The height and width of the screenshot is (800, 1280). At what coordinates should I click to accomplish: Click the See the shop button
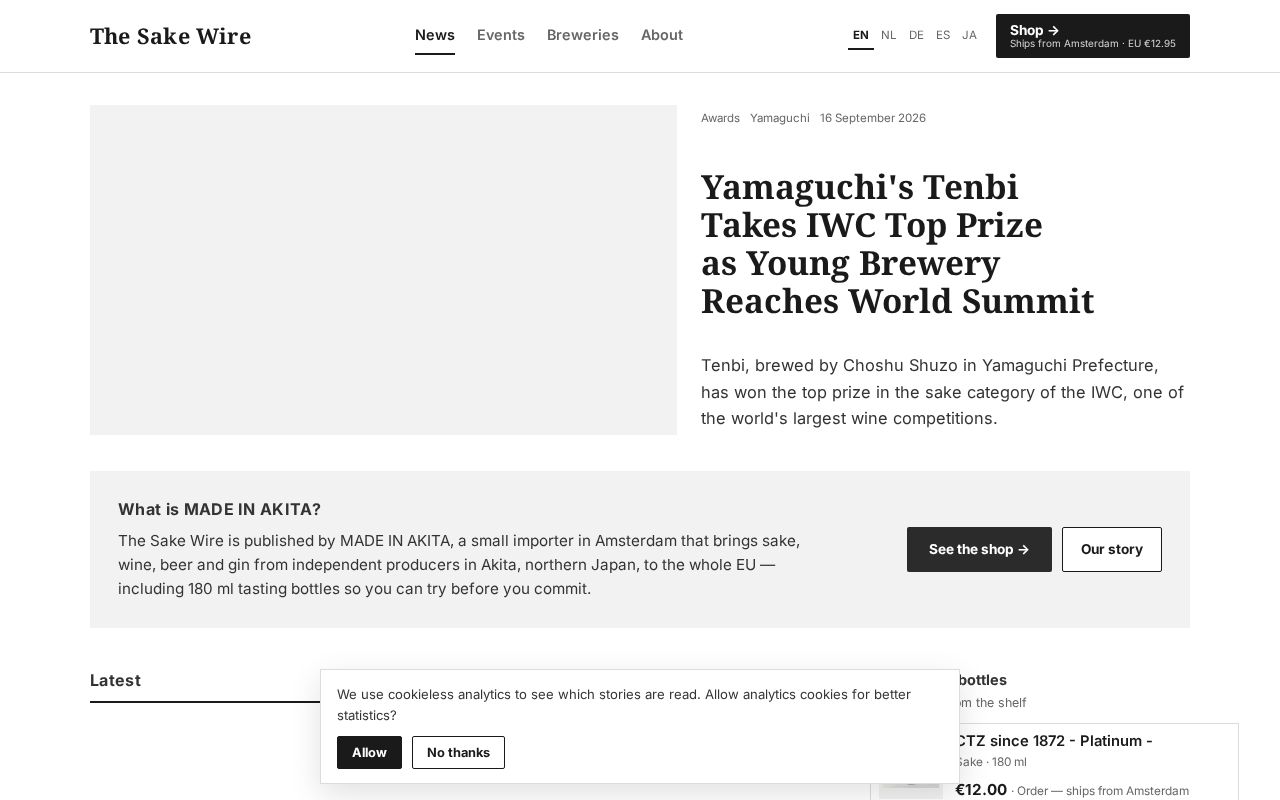point(979,549)
